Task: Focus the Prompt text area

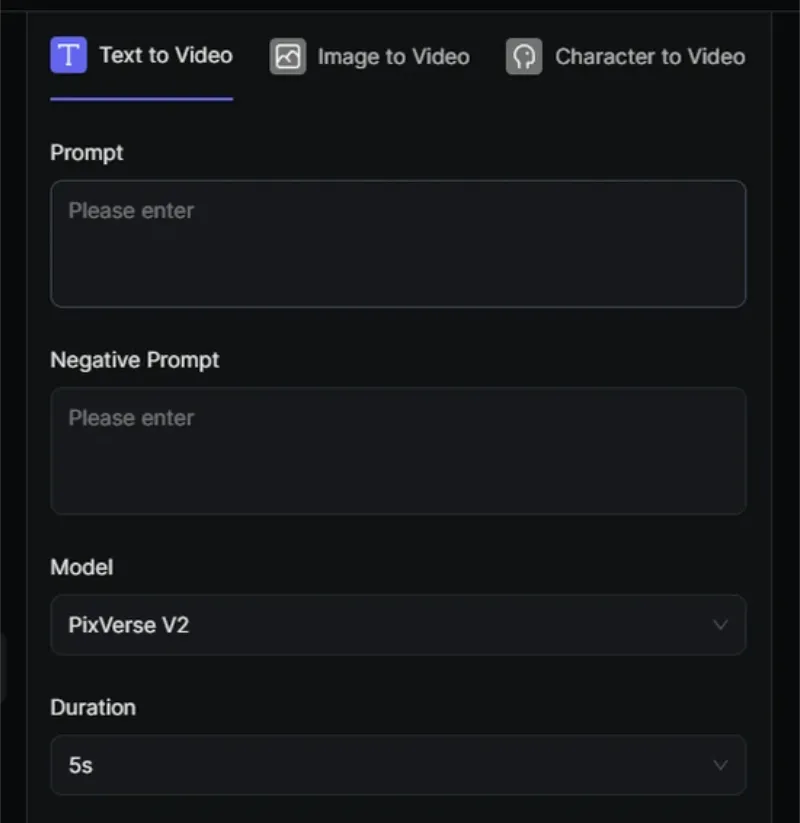Action: pos(398,244)
